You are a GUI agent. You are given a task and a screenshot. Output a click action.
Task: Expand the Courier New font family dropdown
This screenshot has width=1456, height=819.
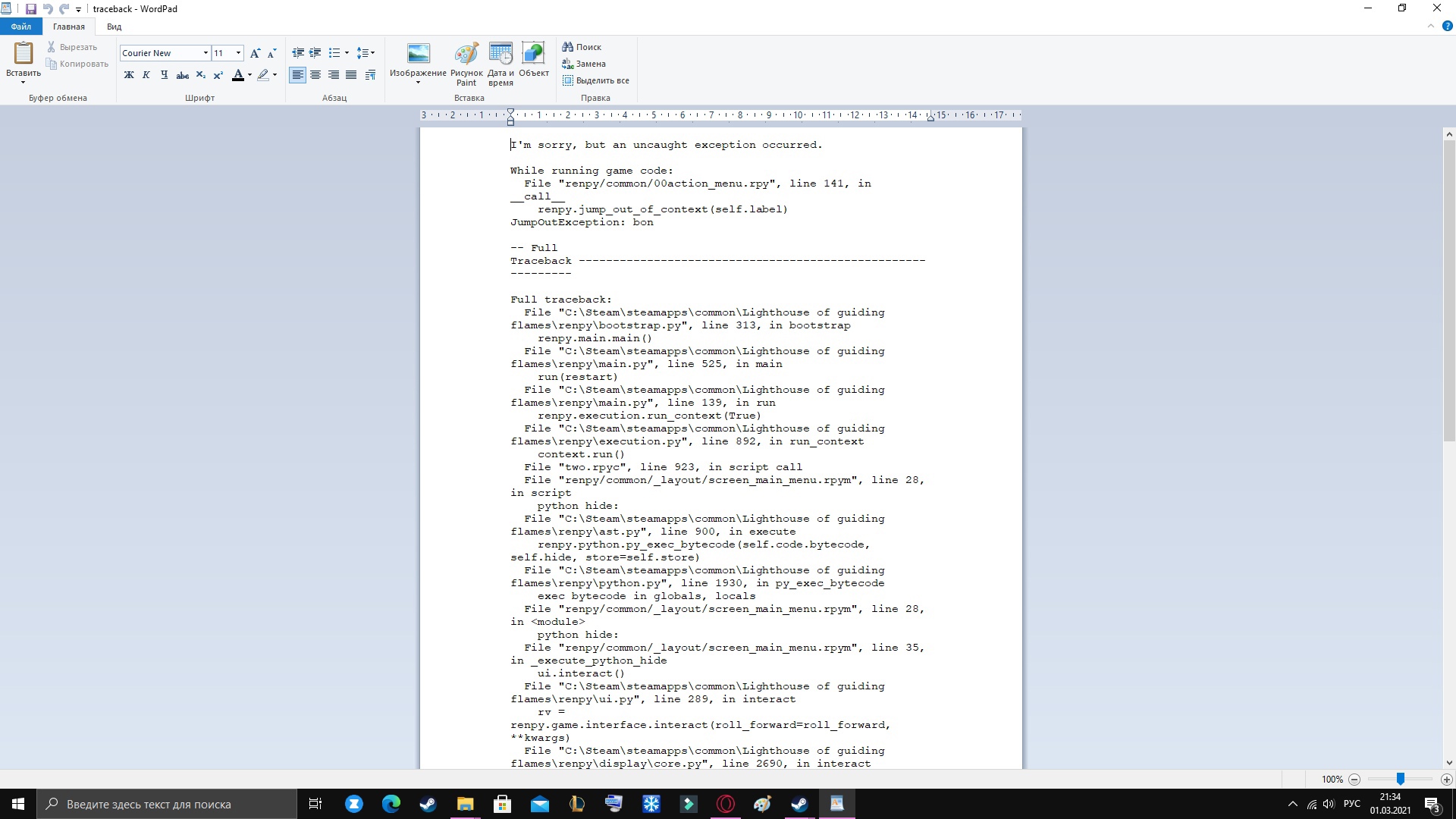pos(206,53)
